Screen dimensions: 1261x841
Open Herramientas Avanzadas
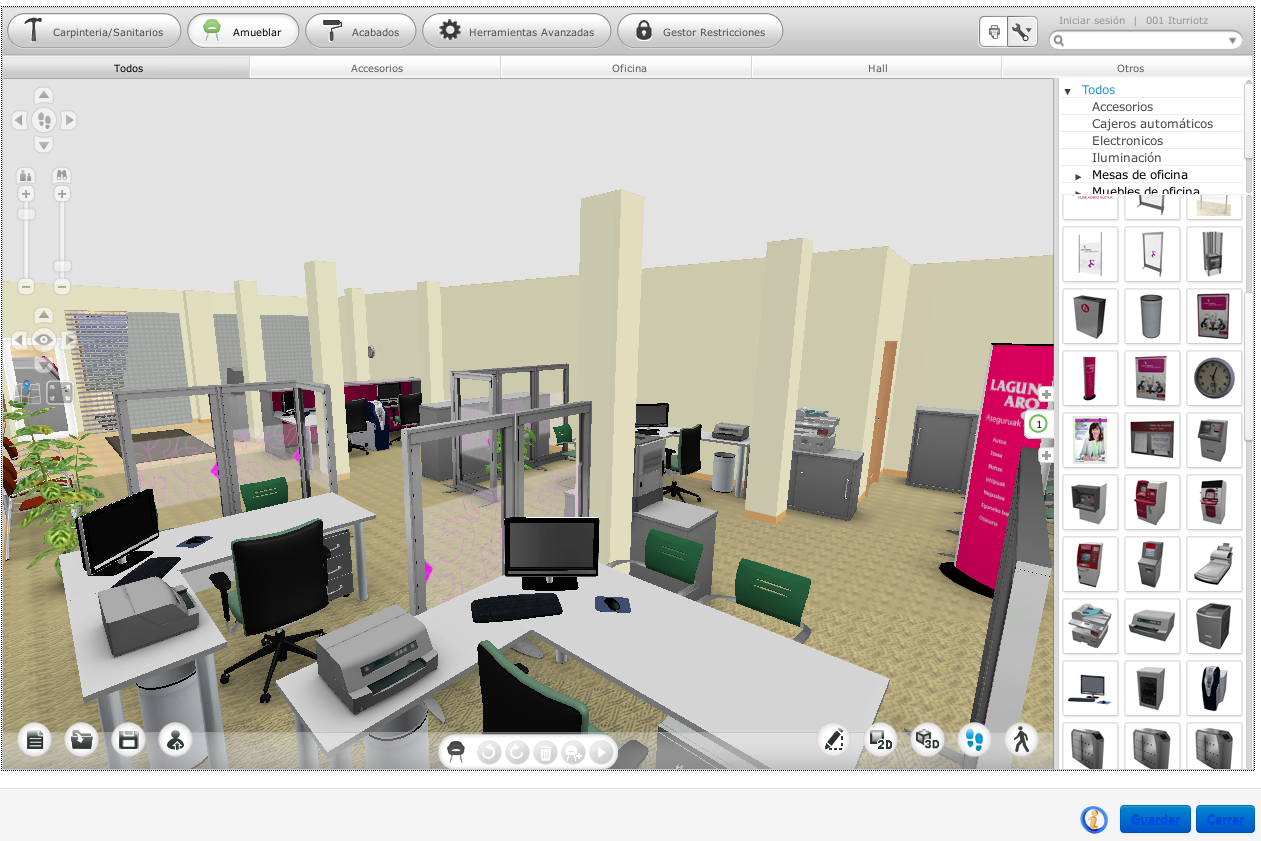tap(517, 32)
